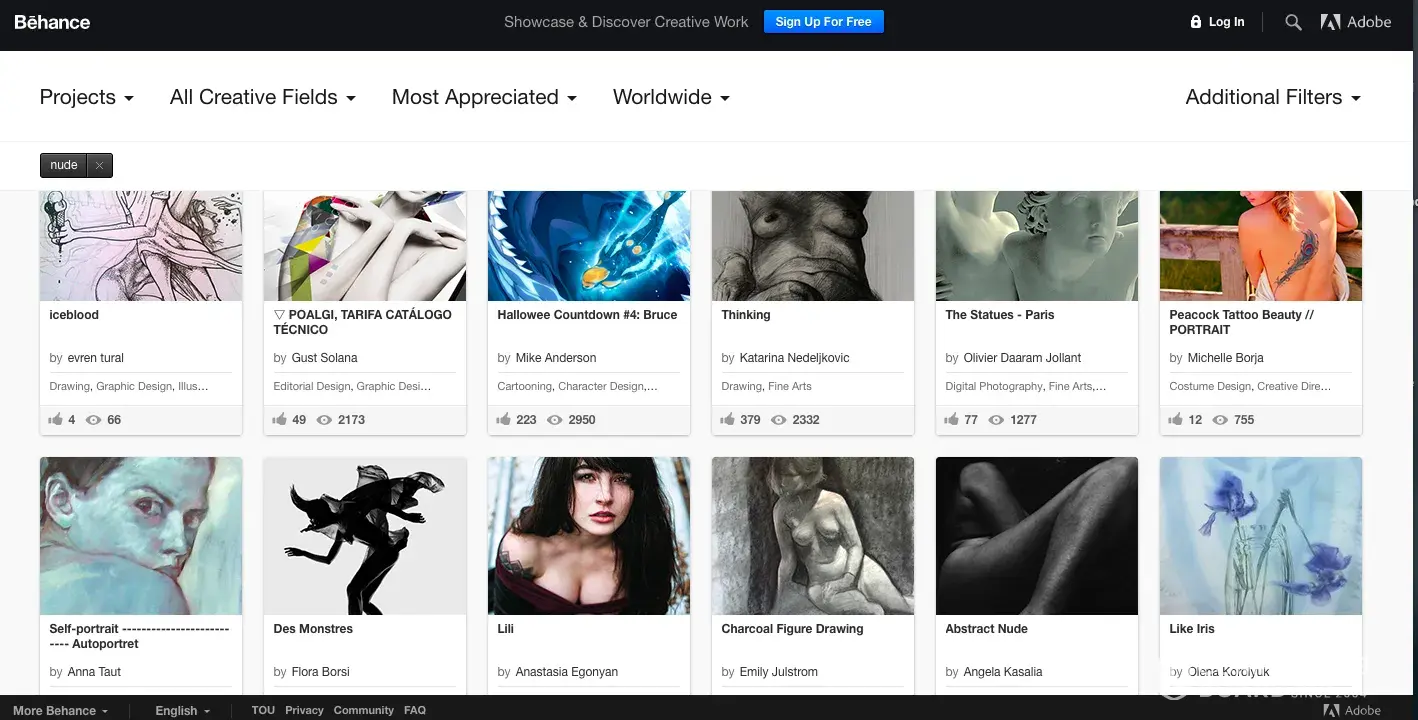Click Costume Design field under Peacock Tattoo
The image size is (1418, 720).
tap(1210, 386)
